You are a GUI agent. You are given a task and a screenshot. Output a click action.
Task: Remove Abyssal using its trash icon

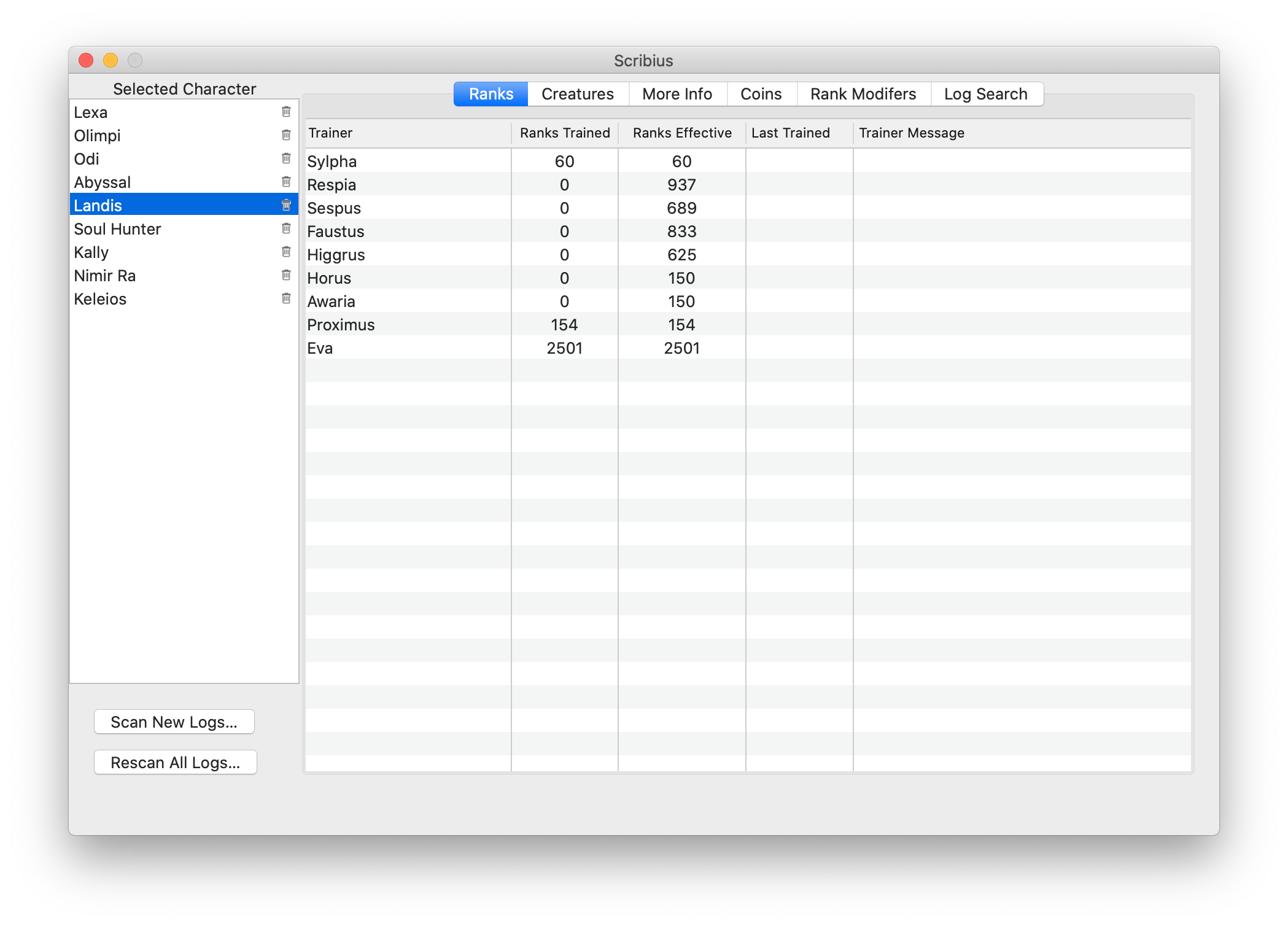(x=286, y=182)
